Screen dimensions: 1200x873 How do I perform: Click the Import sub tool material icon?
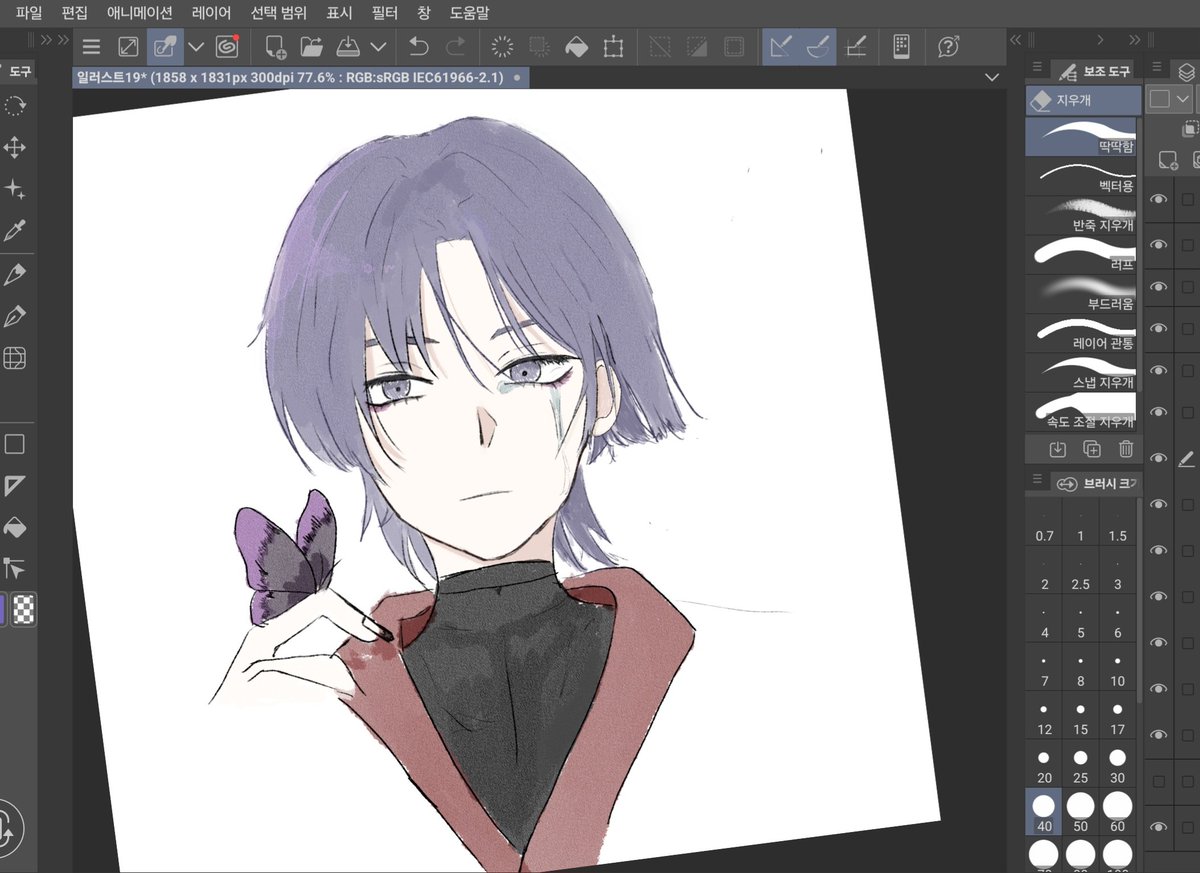1058,449
